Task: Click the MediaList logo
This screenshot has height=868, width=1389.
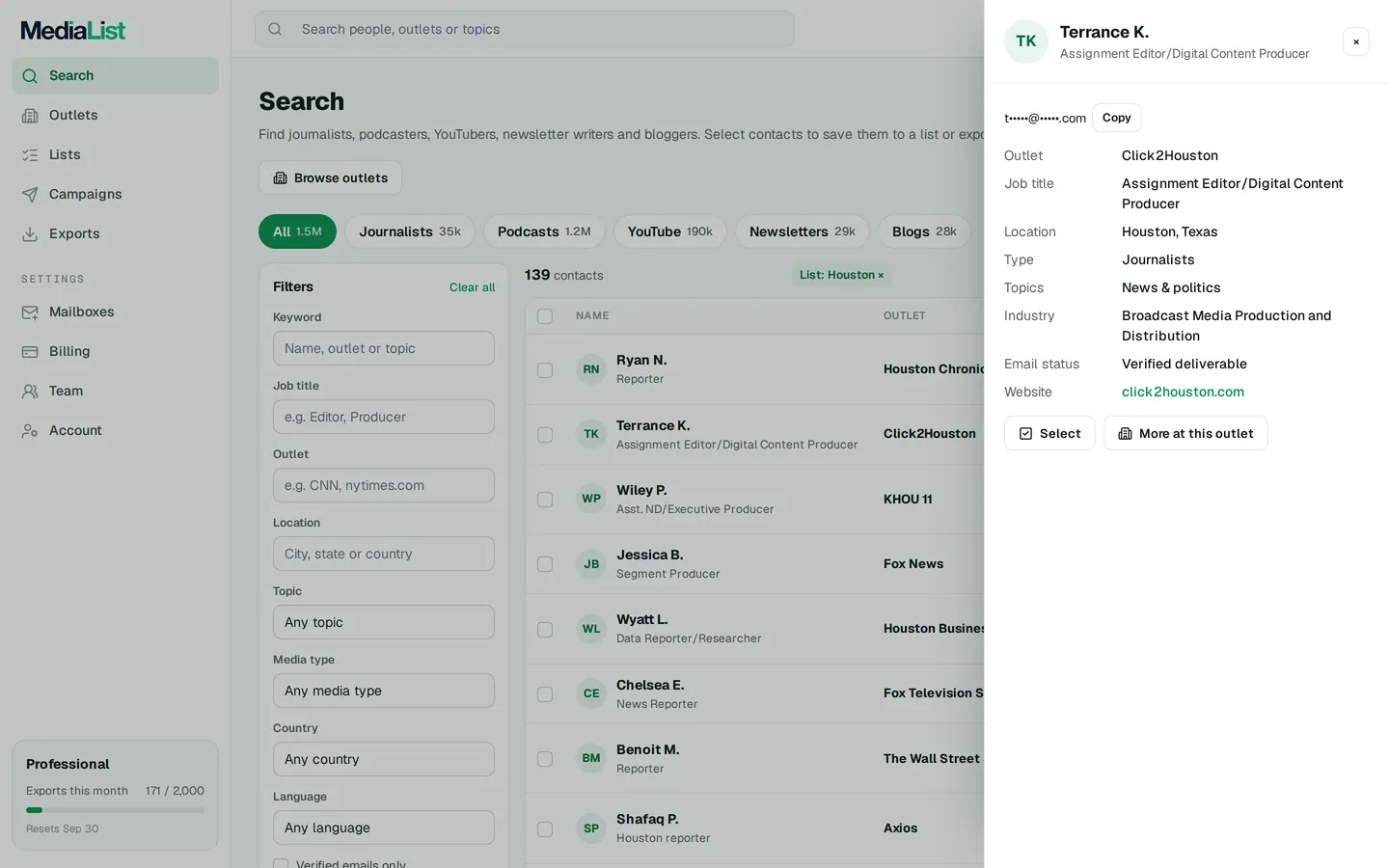Action: click(73, 31)
